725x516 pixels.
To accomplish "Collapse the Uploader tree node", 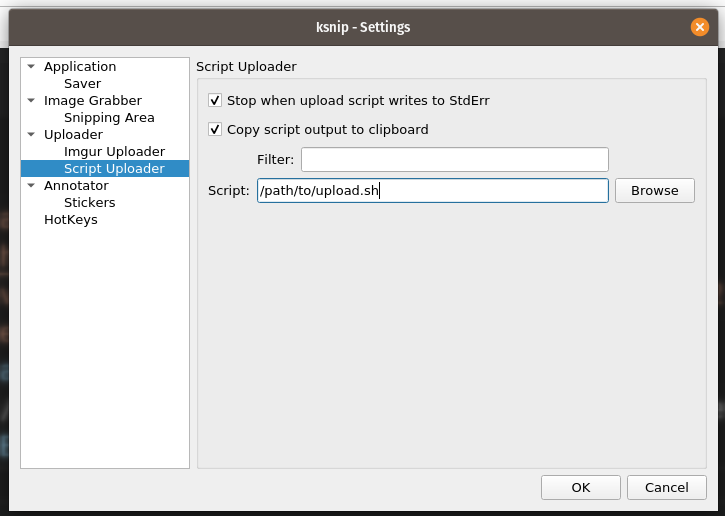I will [31, 135].
